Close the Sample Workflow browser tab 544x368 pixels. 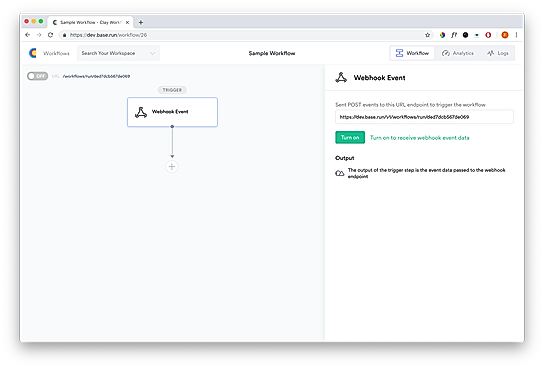click(x=127, y=22)
